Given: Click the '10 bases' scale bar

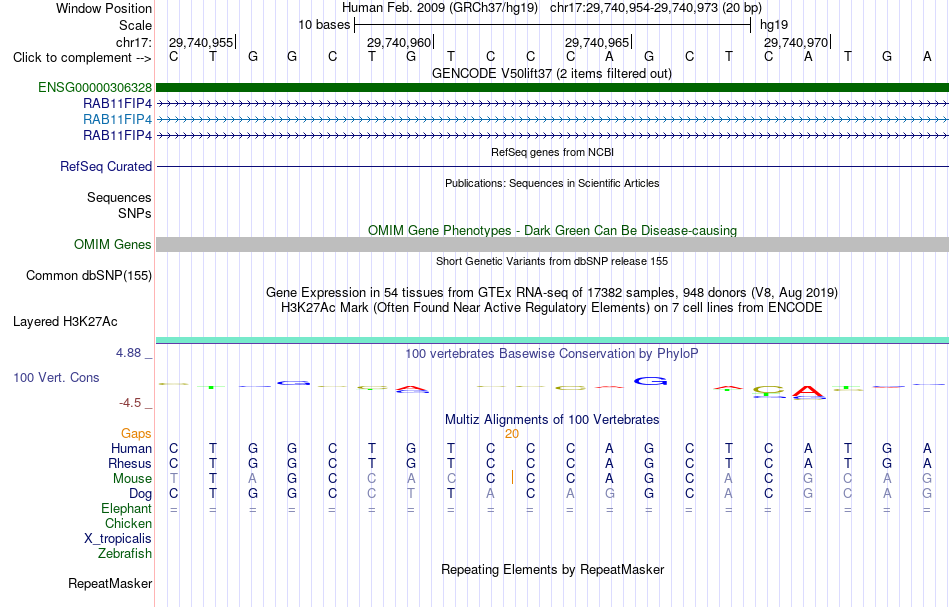Looking at the screenshot, I should pyautogui.click(x=553, y=25).
